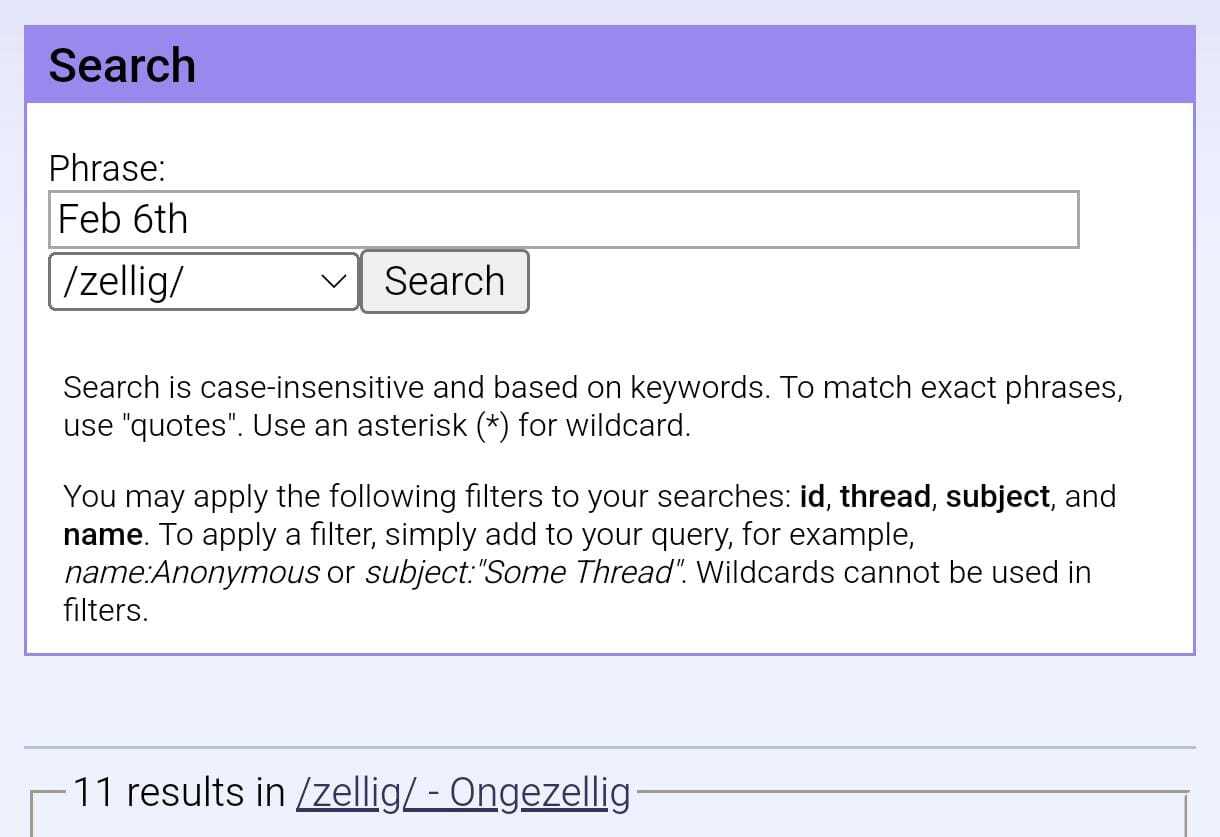Click the Phrase input containing "Feb 6th"
This screenshot has height=837, width=1220.
click(x=563, y=220)
